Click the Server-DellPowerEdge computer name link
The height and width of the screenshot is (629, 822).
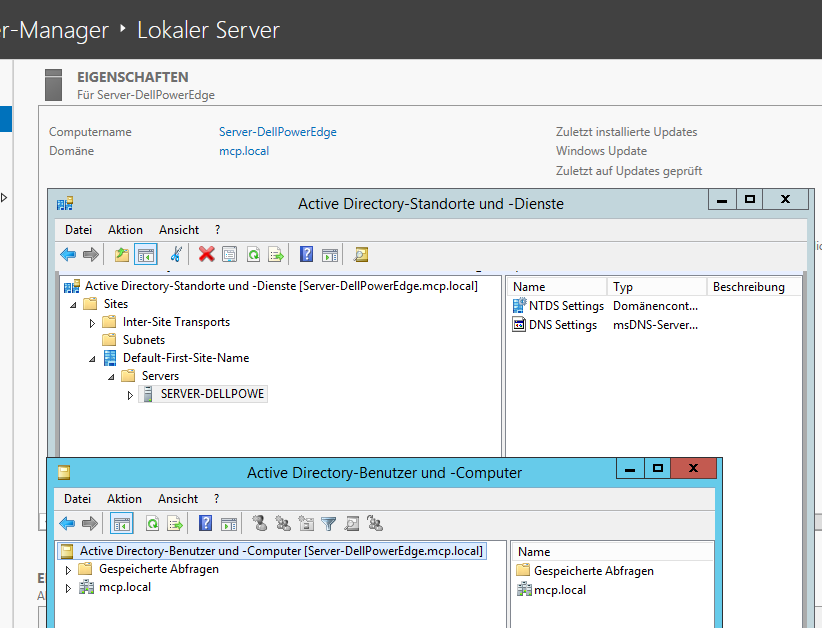tap(278, 132)
